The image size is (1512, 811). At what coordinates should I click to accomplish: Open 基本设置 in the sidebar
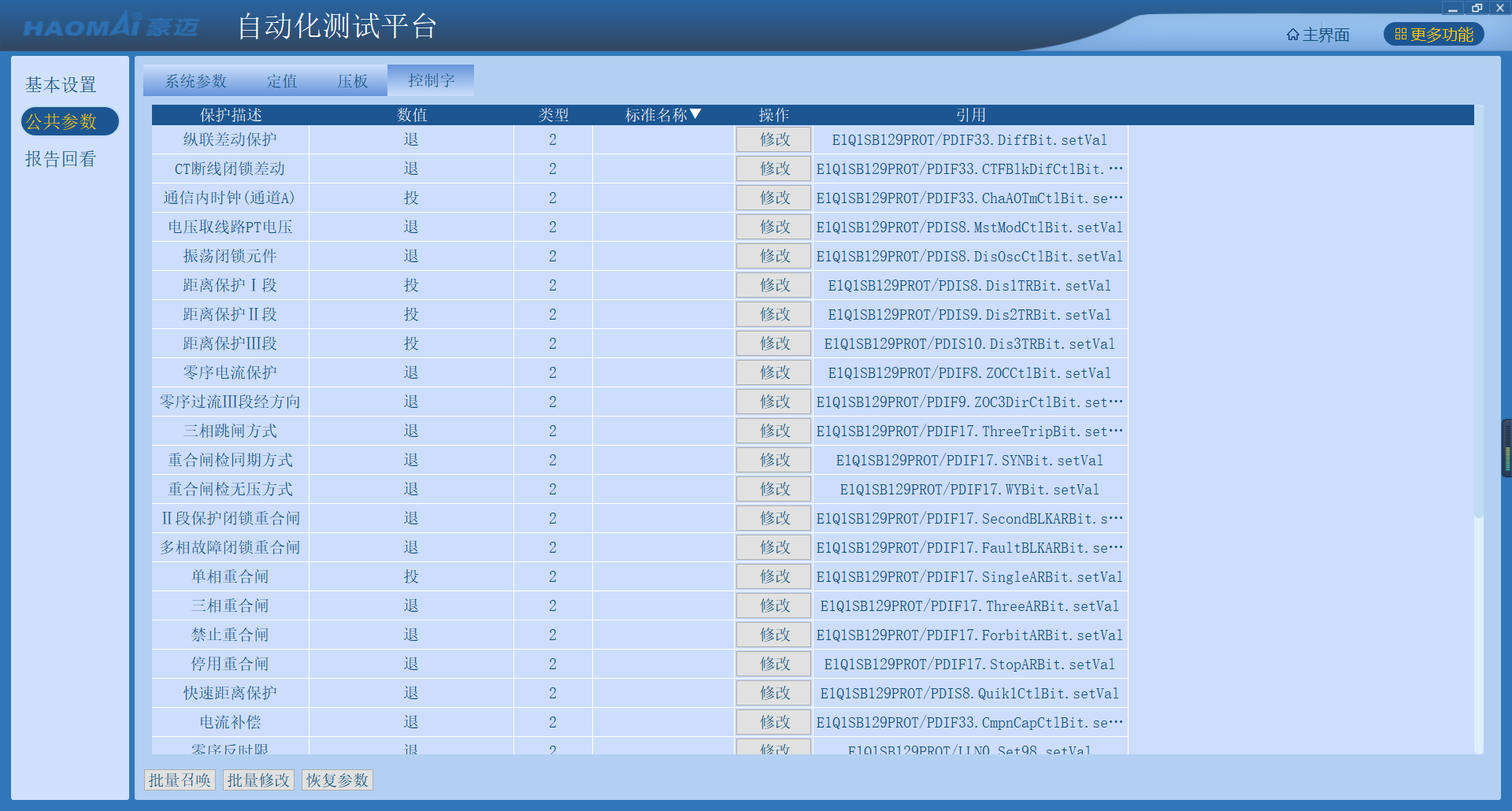[x=61, y=84]
